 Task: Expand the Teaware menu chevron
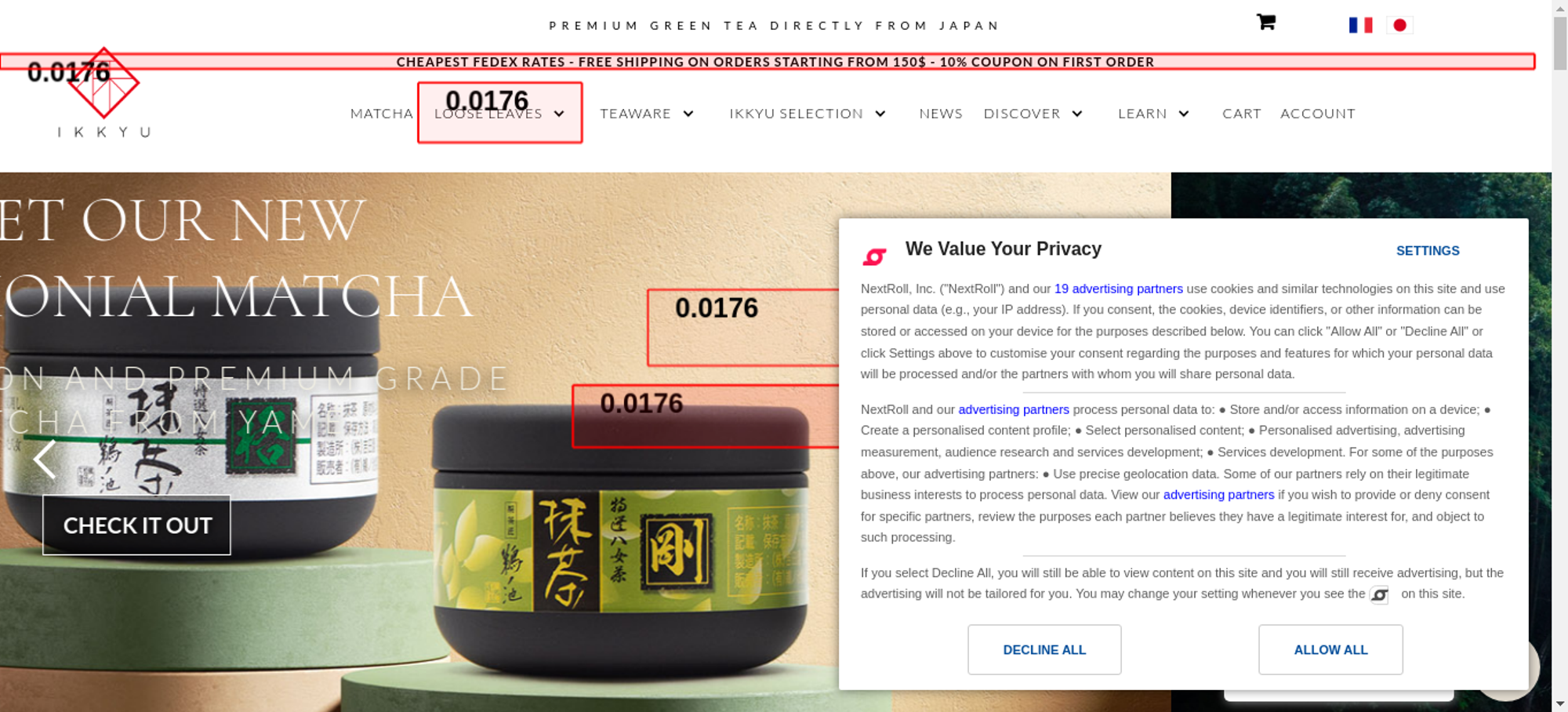click(x=688, y=114)
